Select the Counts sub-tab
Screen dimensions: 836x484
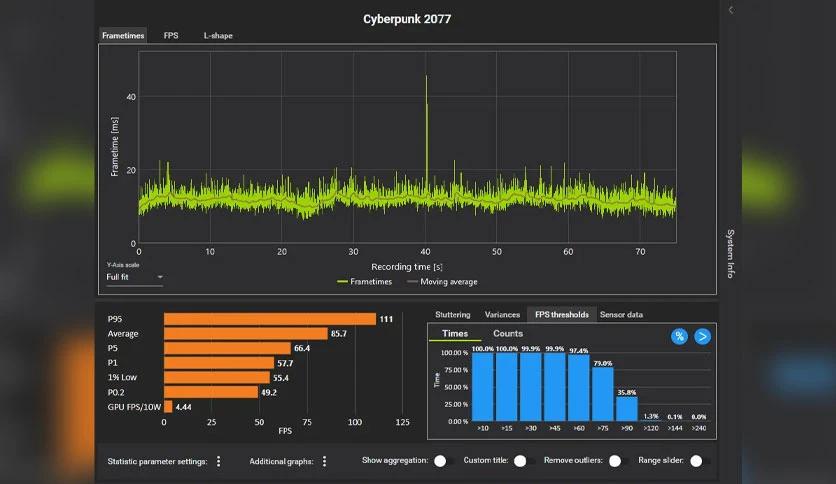508,334
